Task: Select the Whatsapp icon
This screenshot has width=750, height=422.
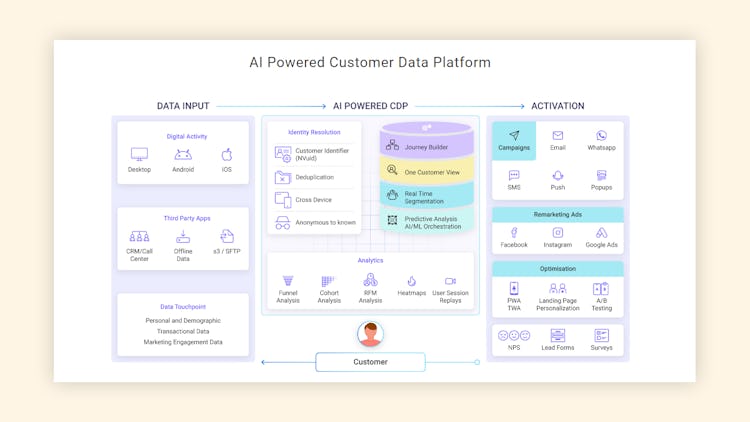Action: coord(601,135)
